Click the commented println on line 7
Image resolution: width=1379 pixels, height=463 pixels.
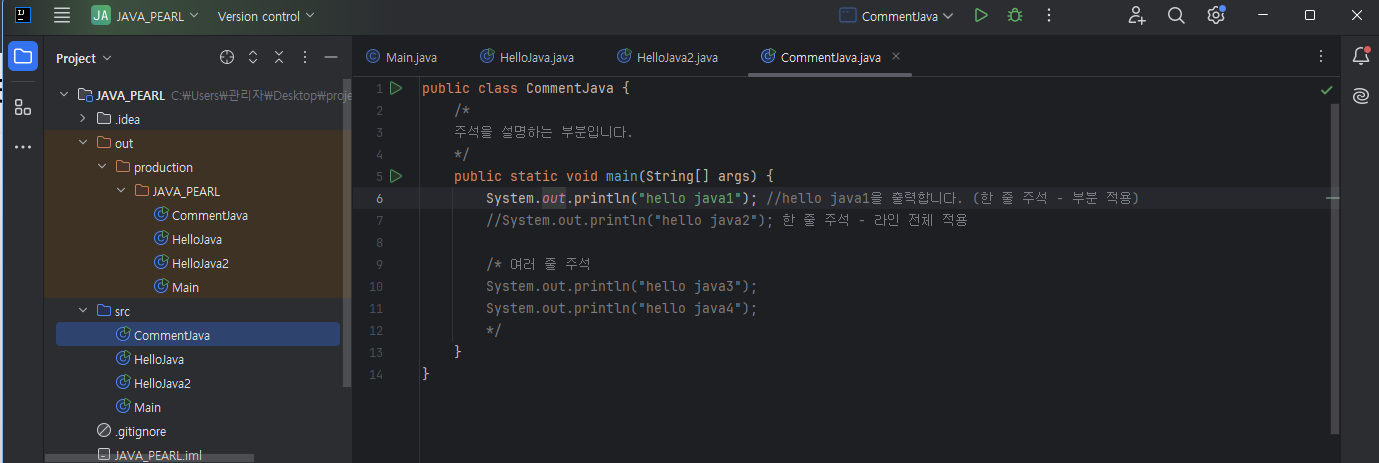(x=630, y=220)
